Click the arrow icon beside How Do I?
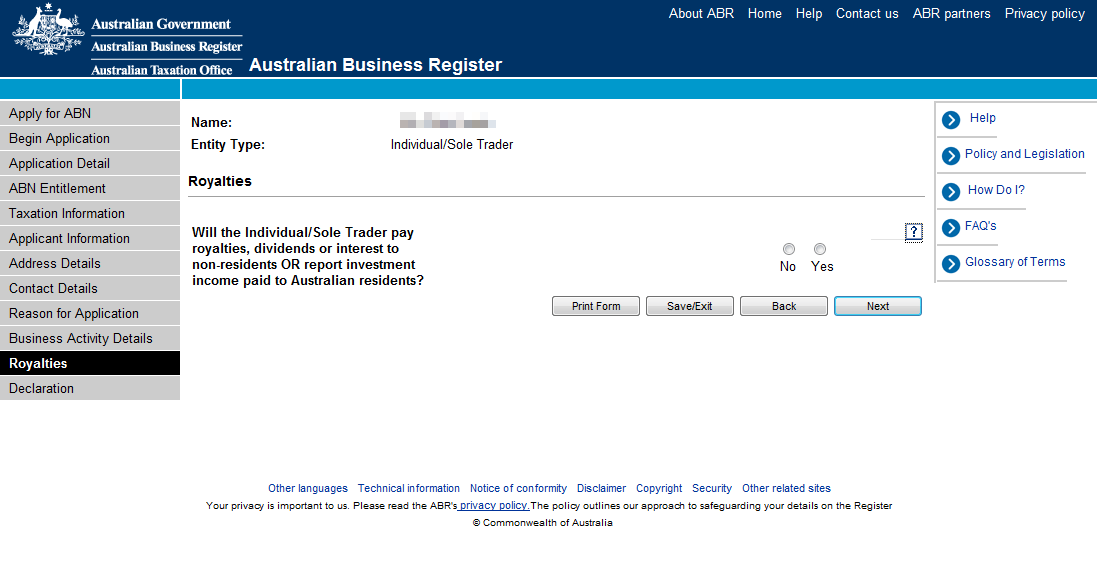 tap(951, 192)
